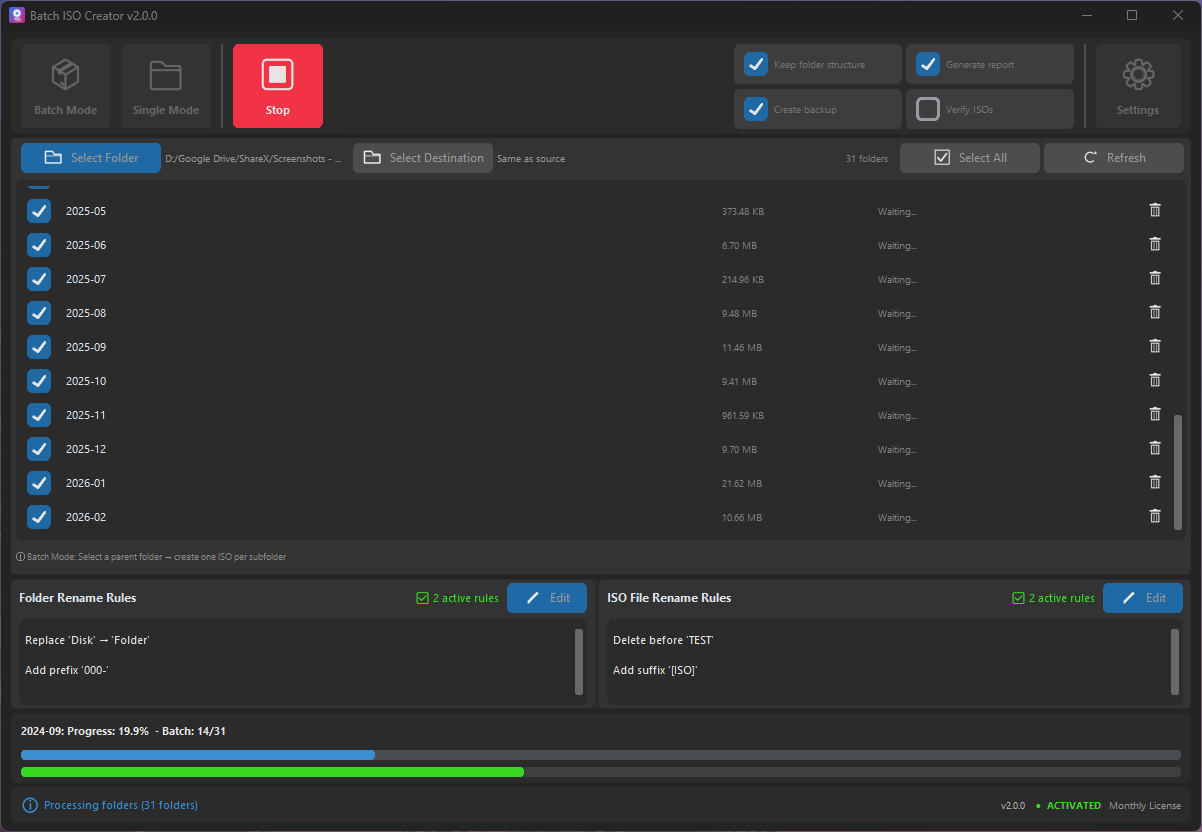Open the Settings gear
The image size is (1202, 832).
tap(1138, 86)
